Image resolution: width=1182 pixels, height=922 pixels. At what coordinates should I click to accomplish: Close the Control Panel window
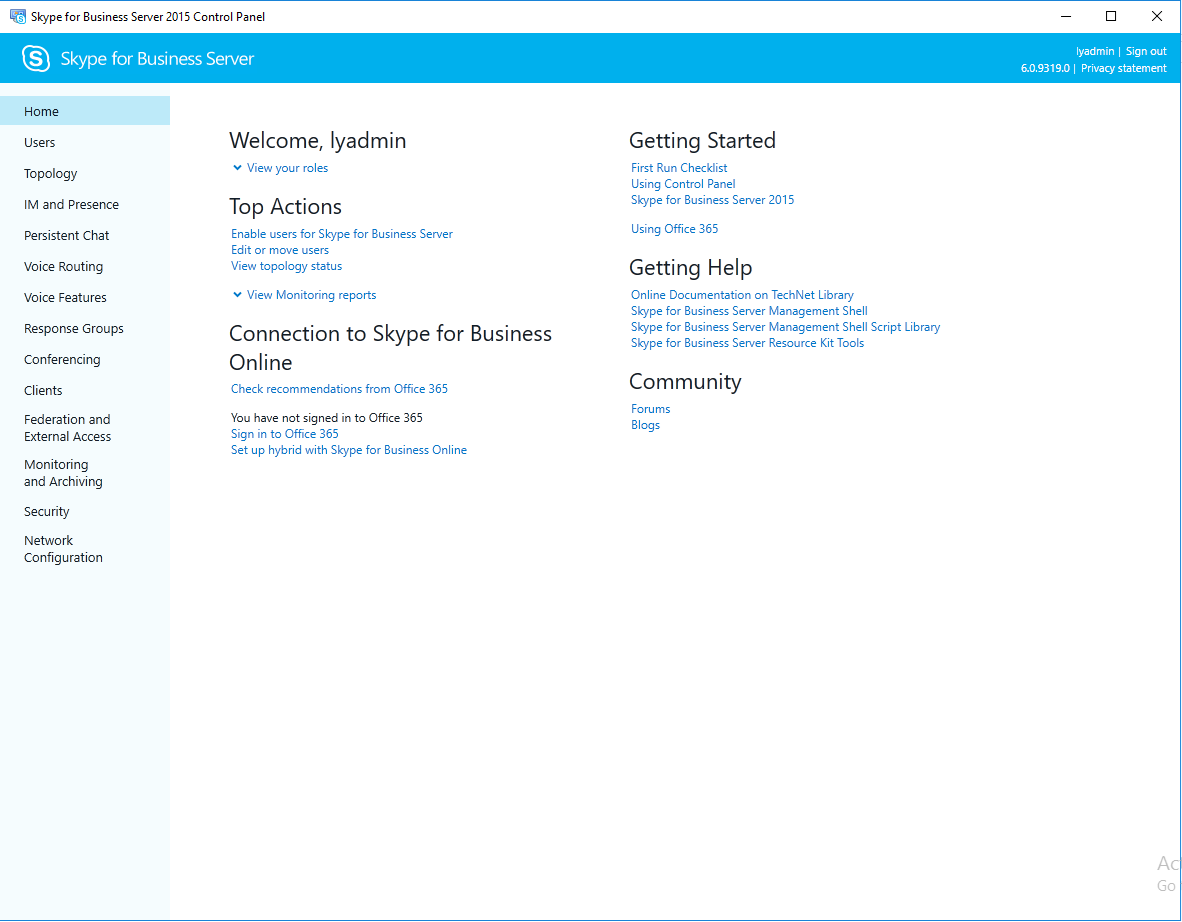(1156, 16)
